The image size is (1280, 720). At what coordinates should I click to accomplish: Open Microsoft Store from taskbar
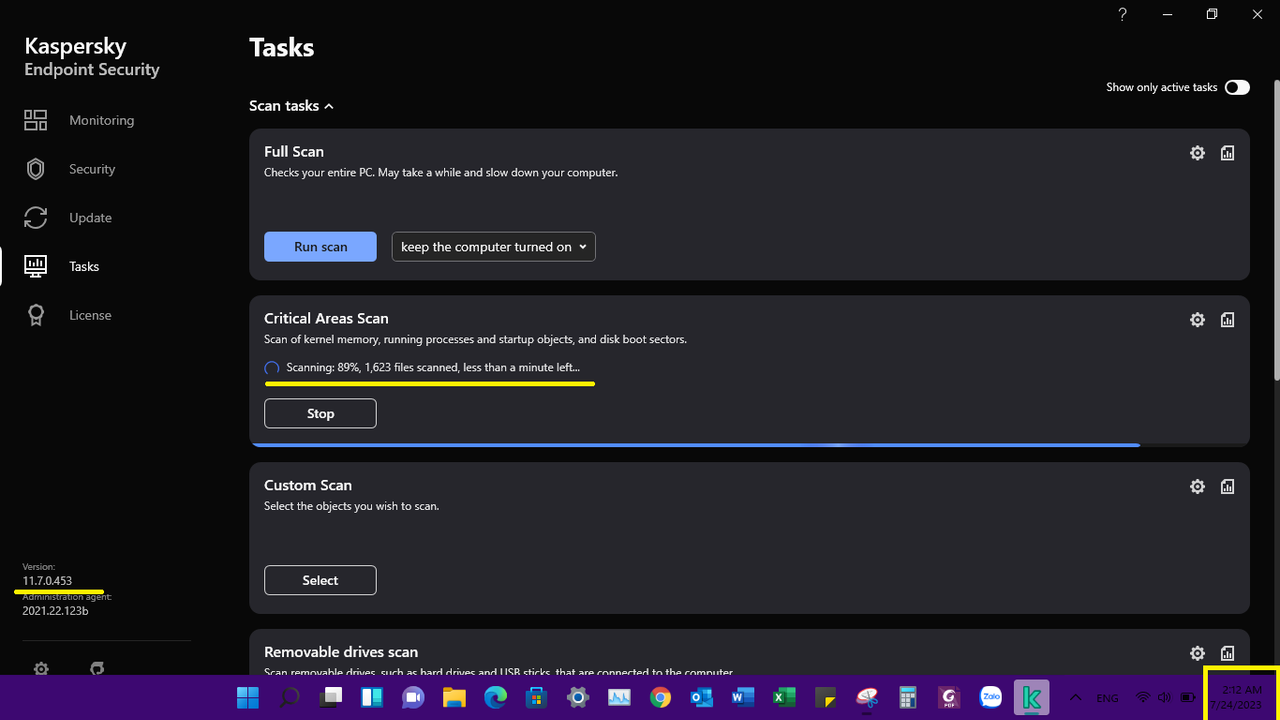tap(536, 697)
